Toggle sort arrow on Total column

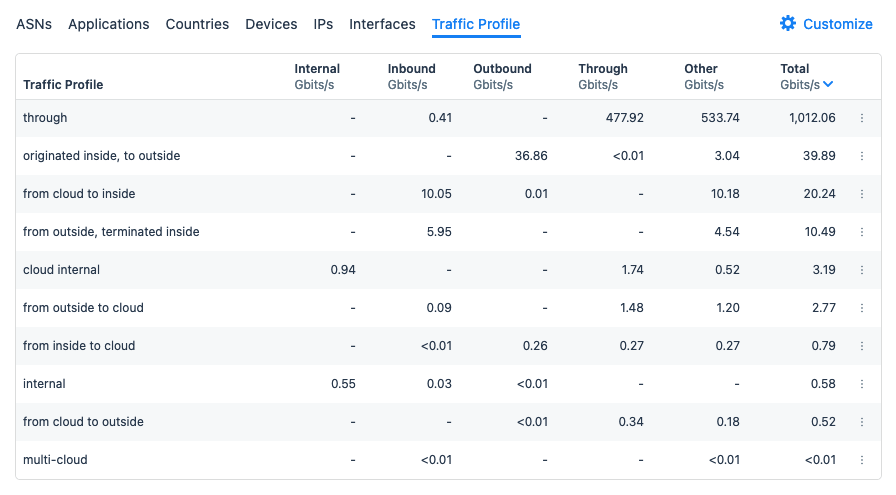click(x=828, y=85)
